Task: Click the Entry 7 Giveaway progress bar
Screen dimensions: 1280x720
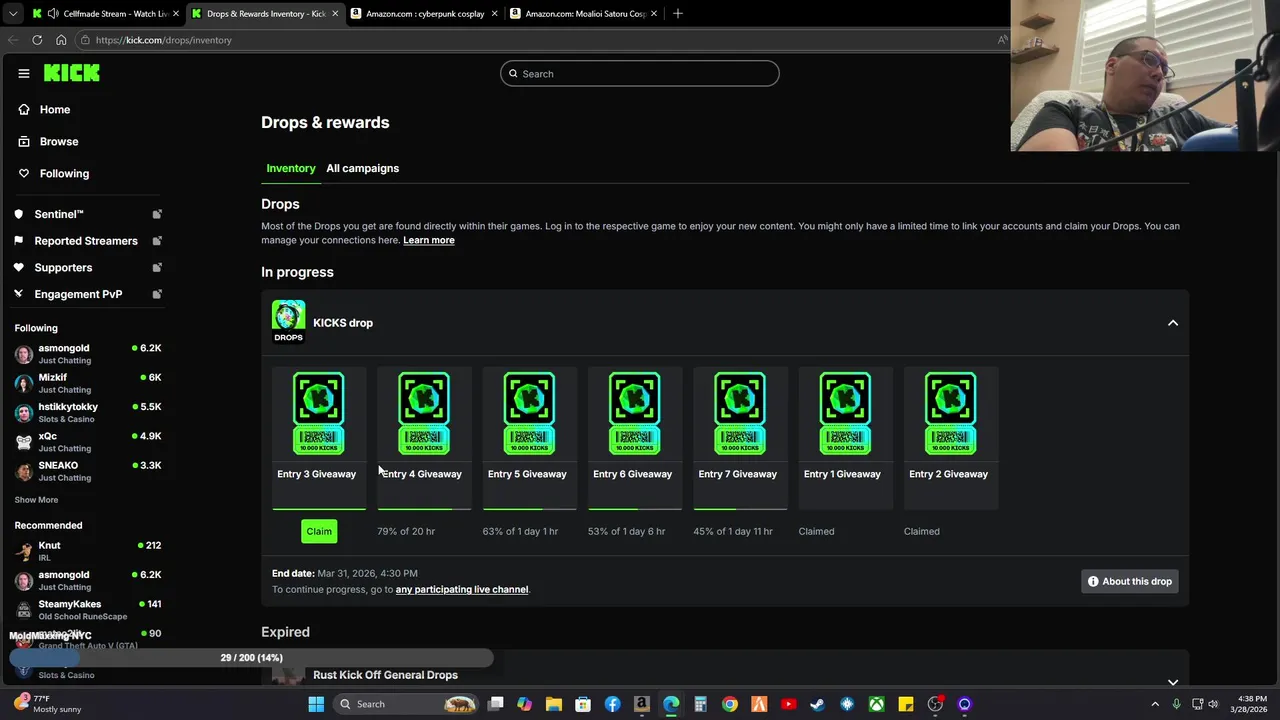Action: [x=739, y=509]
